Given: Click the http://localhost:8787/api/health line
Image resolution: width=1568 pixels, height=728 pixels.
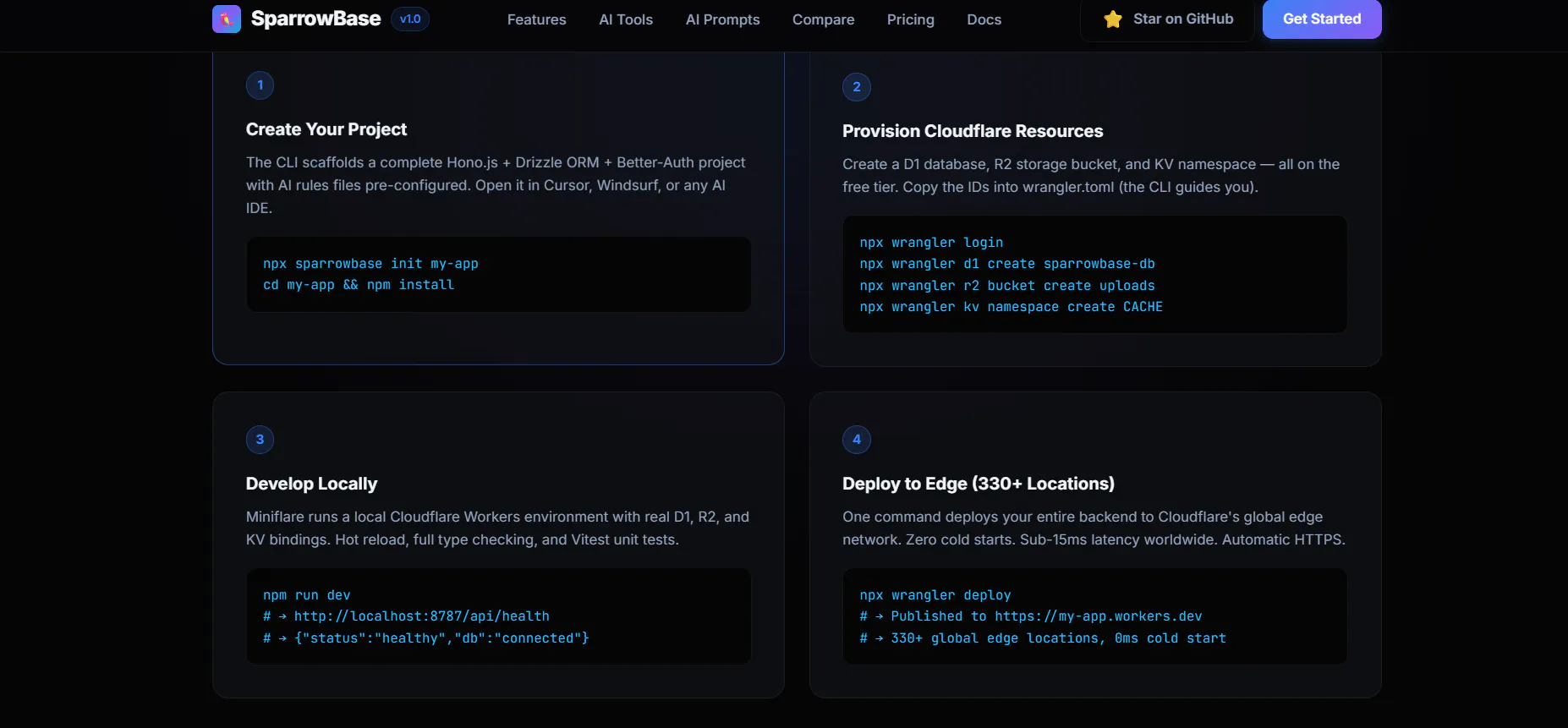Looking at the screenshot, I should click(406, 616).
